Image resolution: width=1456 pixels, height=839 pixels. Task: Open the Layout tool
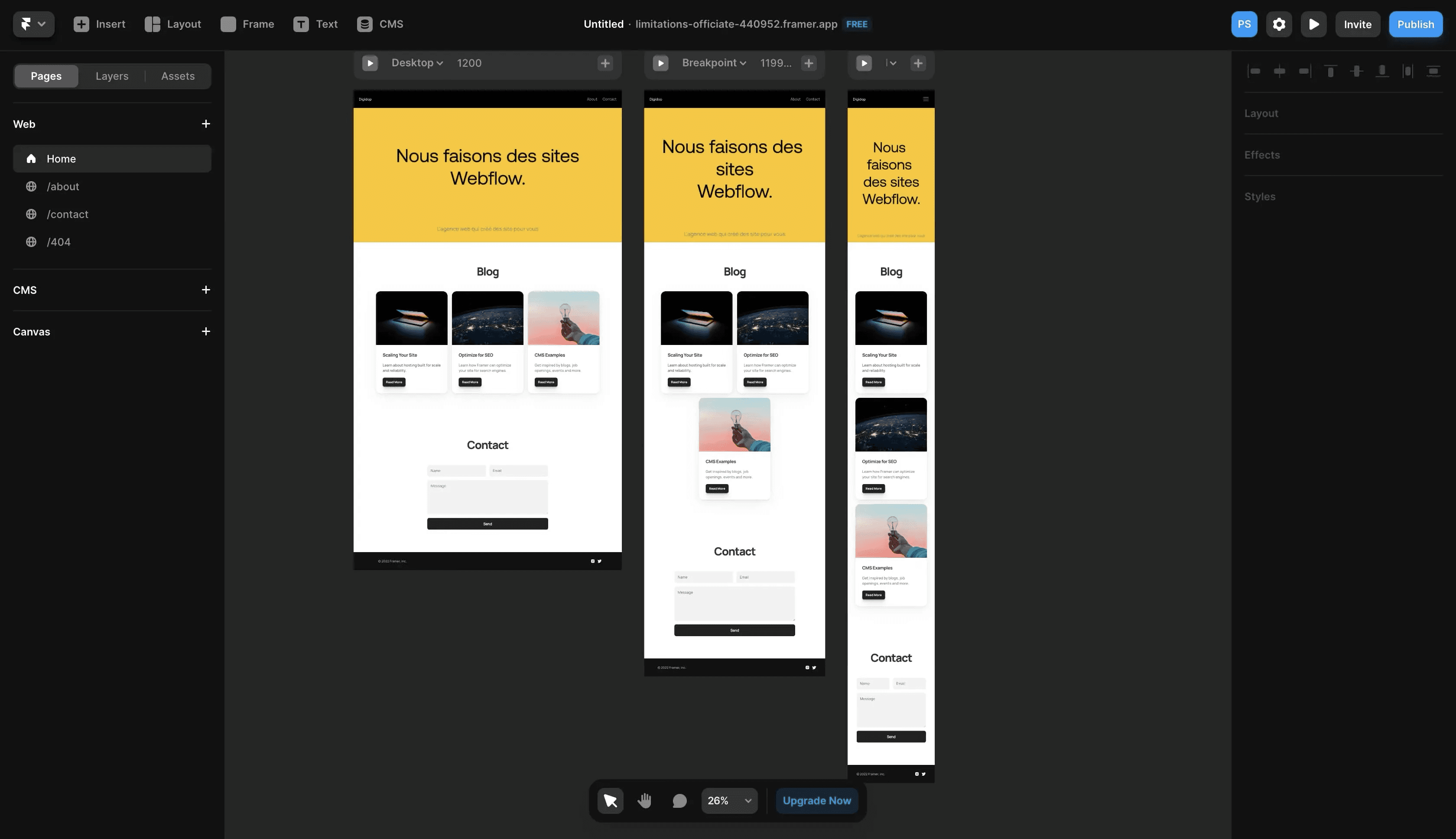pos(172,24)
